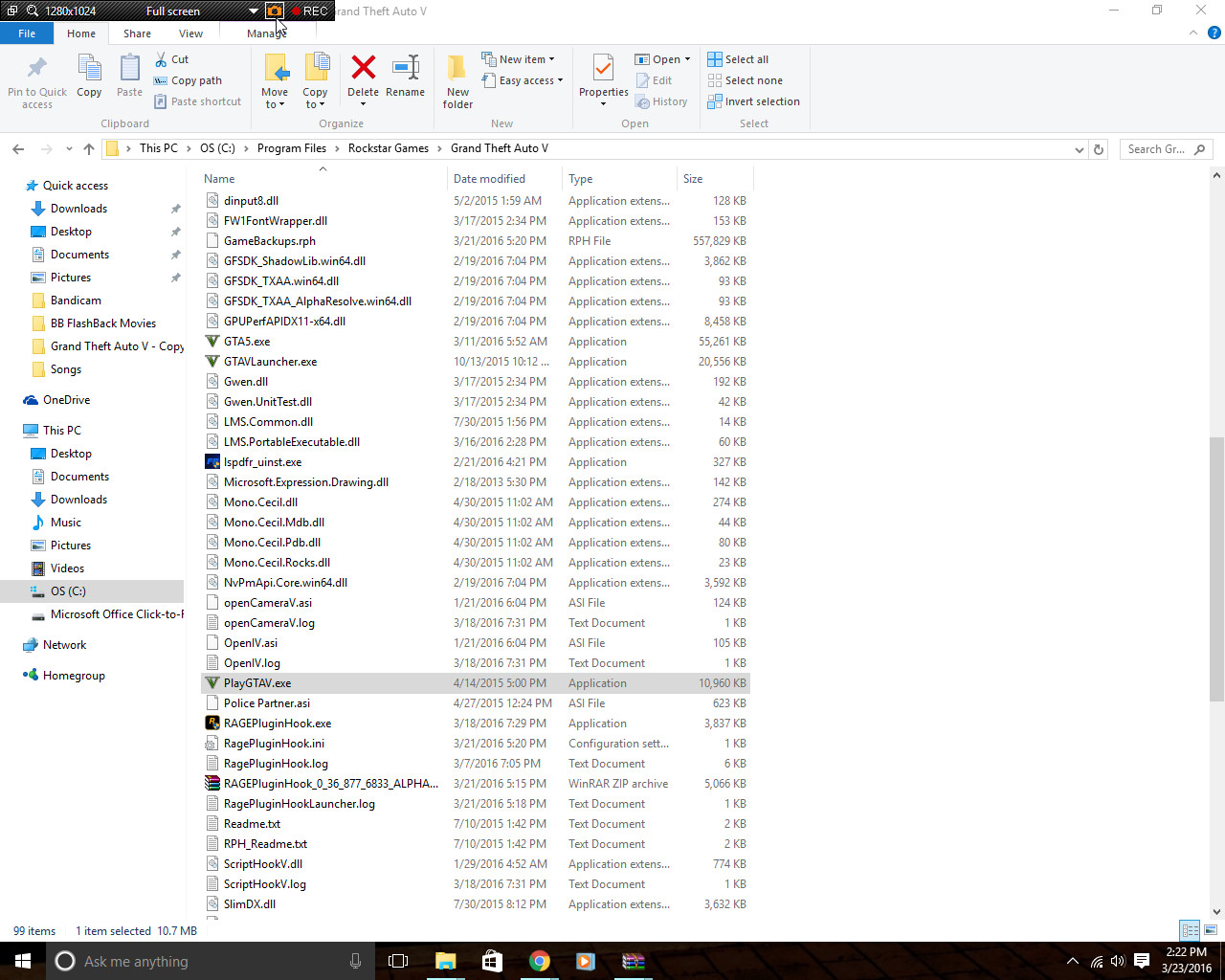Switch to the Share ribbon tab

pyautogui.click(x=137, y=33)
